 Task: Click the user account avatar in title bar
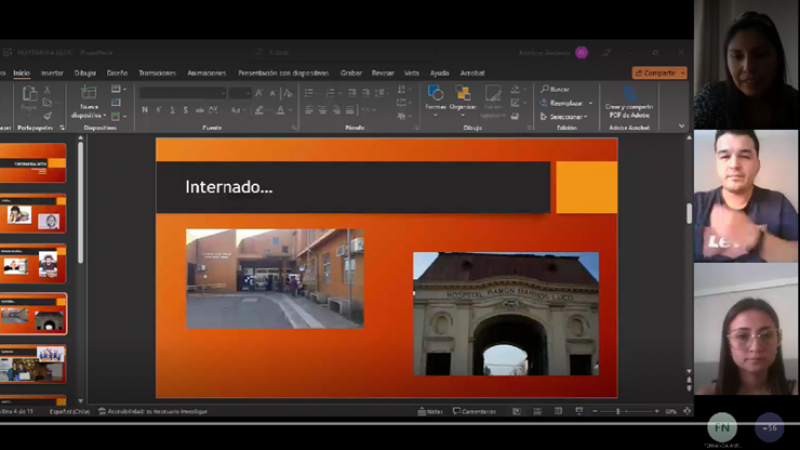coord(581,52)
